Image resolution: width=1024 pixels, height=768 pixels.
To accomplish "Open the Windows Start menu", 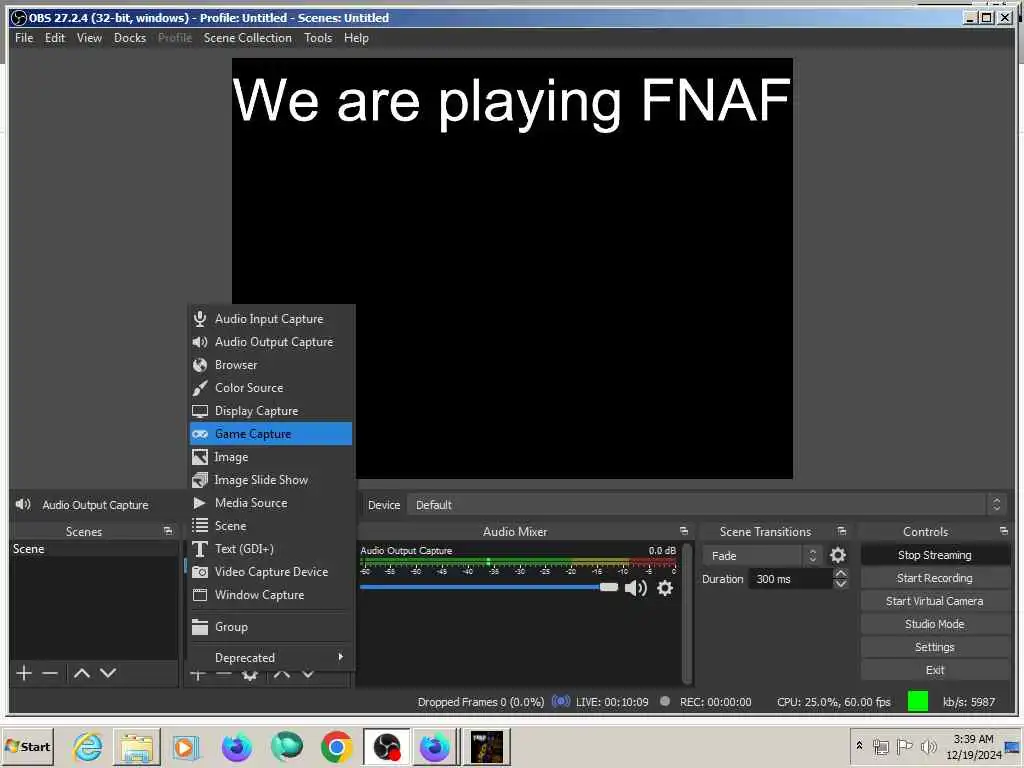I will click(28, 746).
